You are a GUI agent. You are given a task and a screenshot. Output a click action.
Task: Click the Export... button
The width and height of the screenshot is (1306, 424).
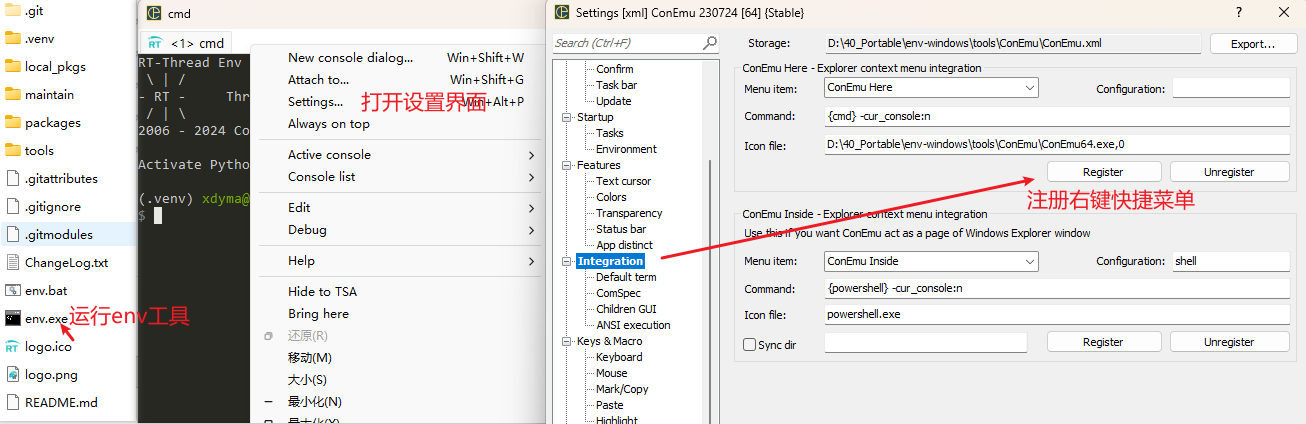[1253, 44]
